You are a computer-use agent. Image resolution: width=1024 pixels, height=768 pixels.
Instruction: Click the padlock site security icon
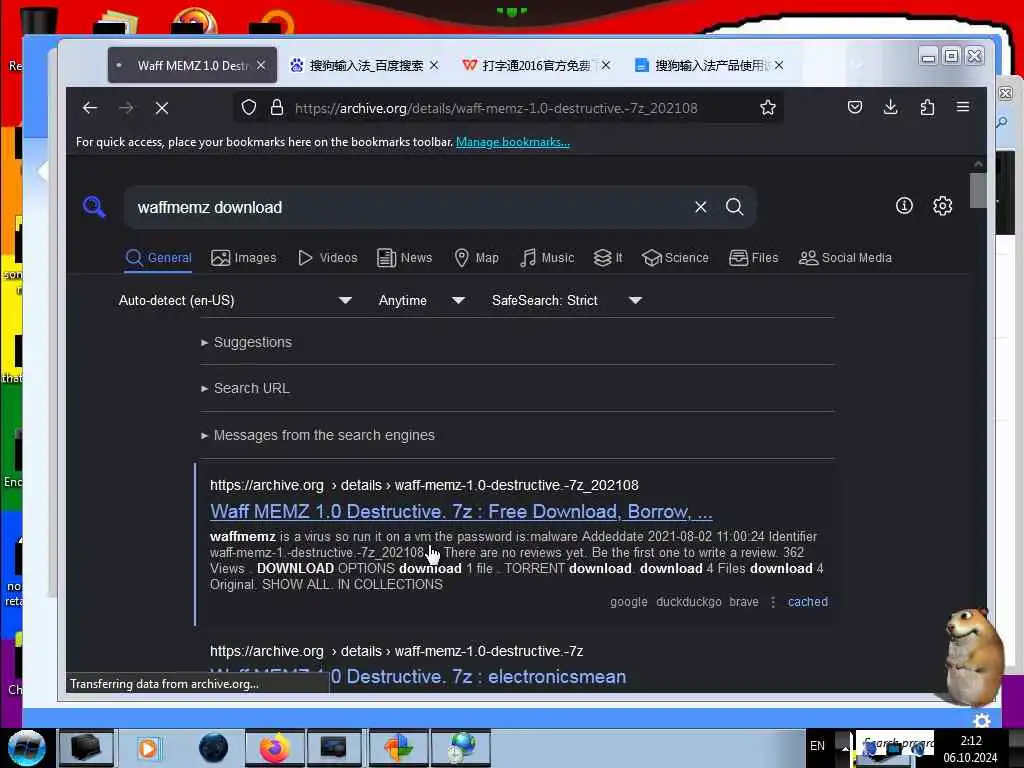click(x=277, y=108)
